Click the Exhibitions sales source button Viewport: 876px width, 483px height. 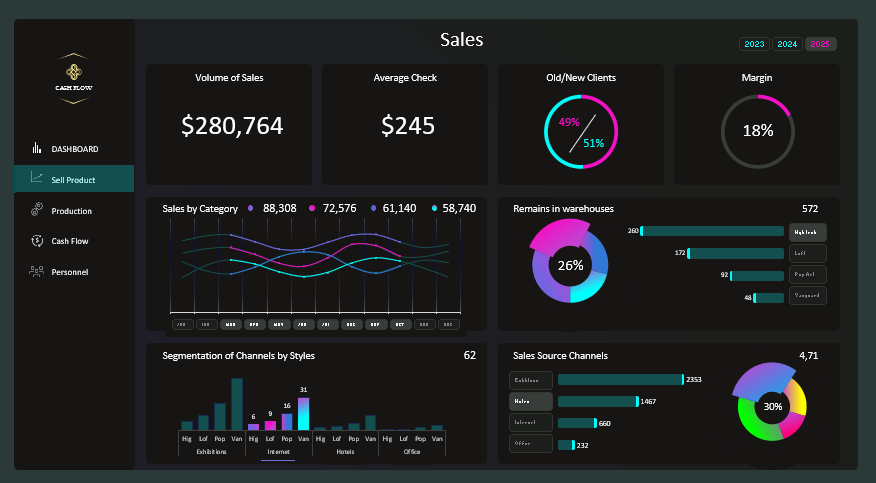530,380
